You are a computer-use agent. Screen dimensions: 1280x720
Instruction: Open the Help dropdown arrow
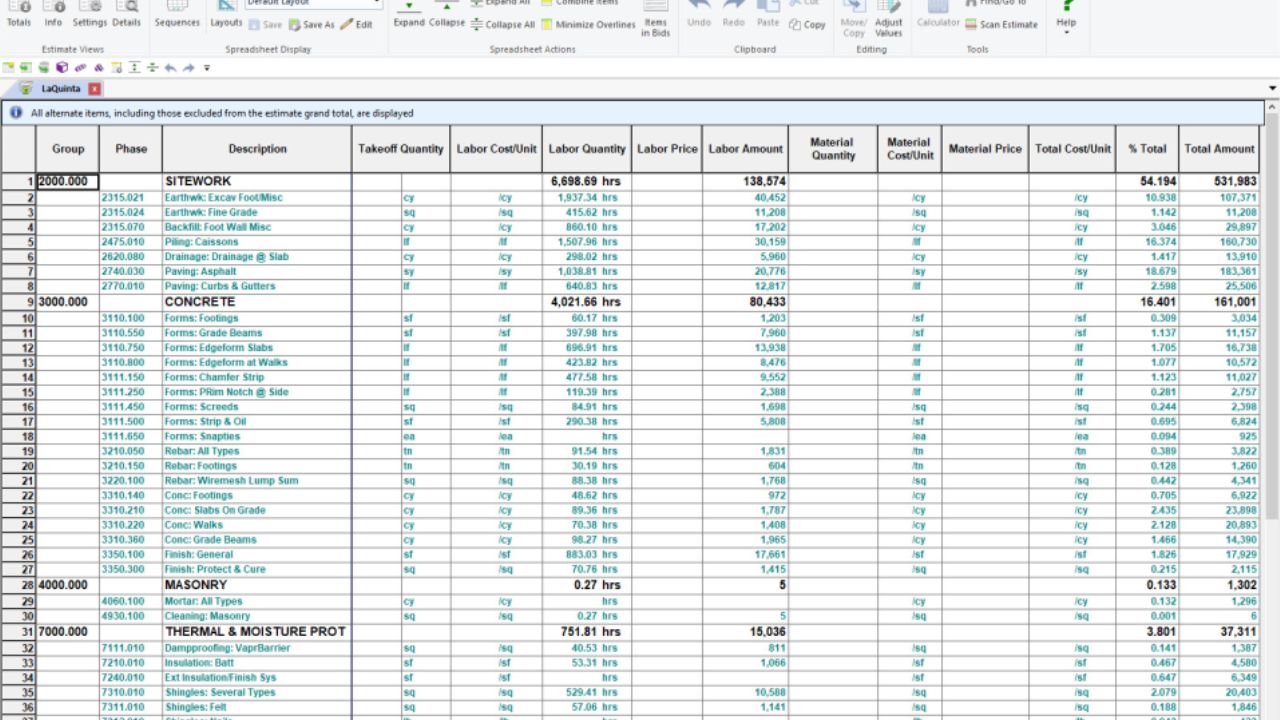[x=1066, y=32]
